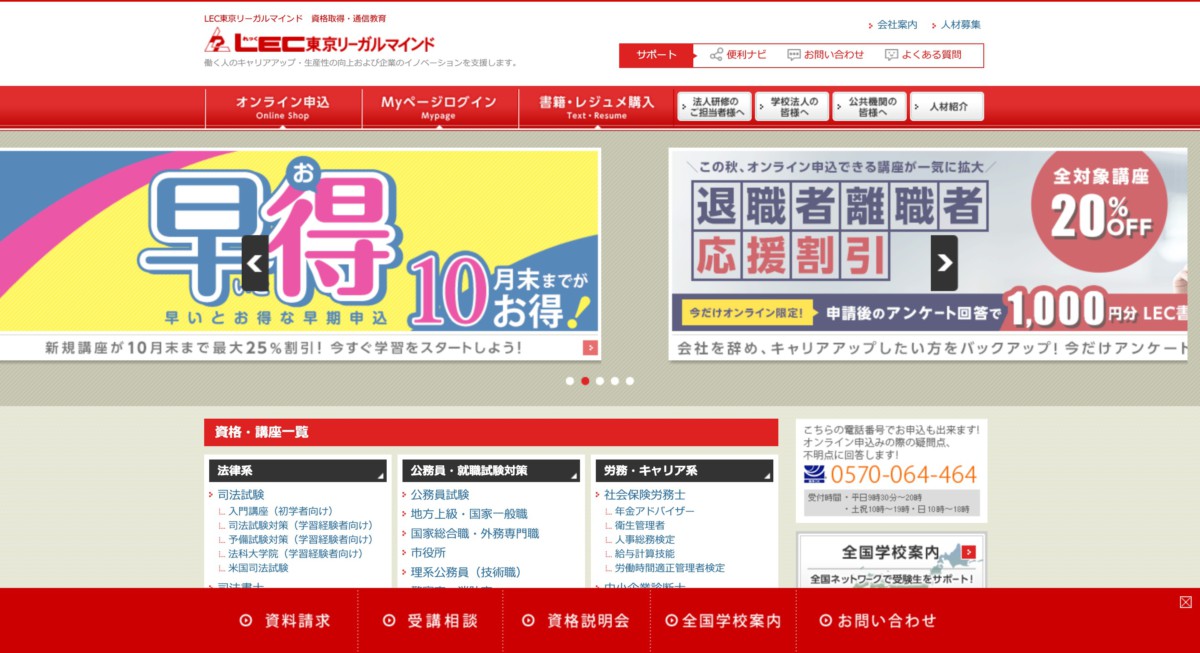Image resolution: width=1200 pixels, height=653 pixels.
Task: Click 資料請求 in the red bottom bar
Action: [x=285, y=620]
